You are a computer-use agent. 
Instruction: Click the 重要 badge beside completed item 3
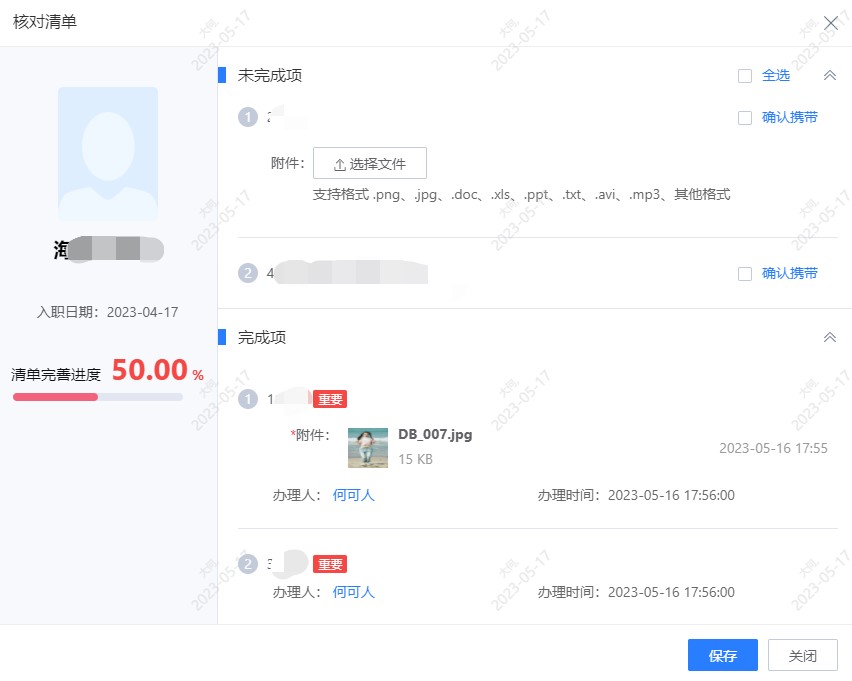[x=331, y=564]
